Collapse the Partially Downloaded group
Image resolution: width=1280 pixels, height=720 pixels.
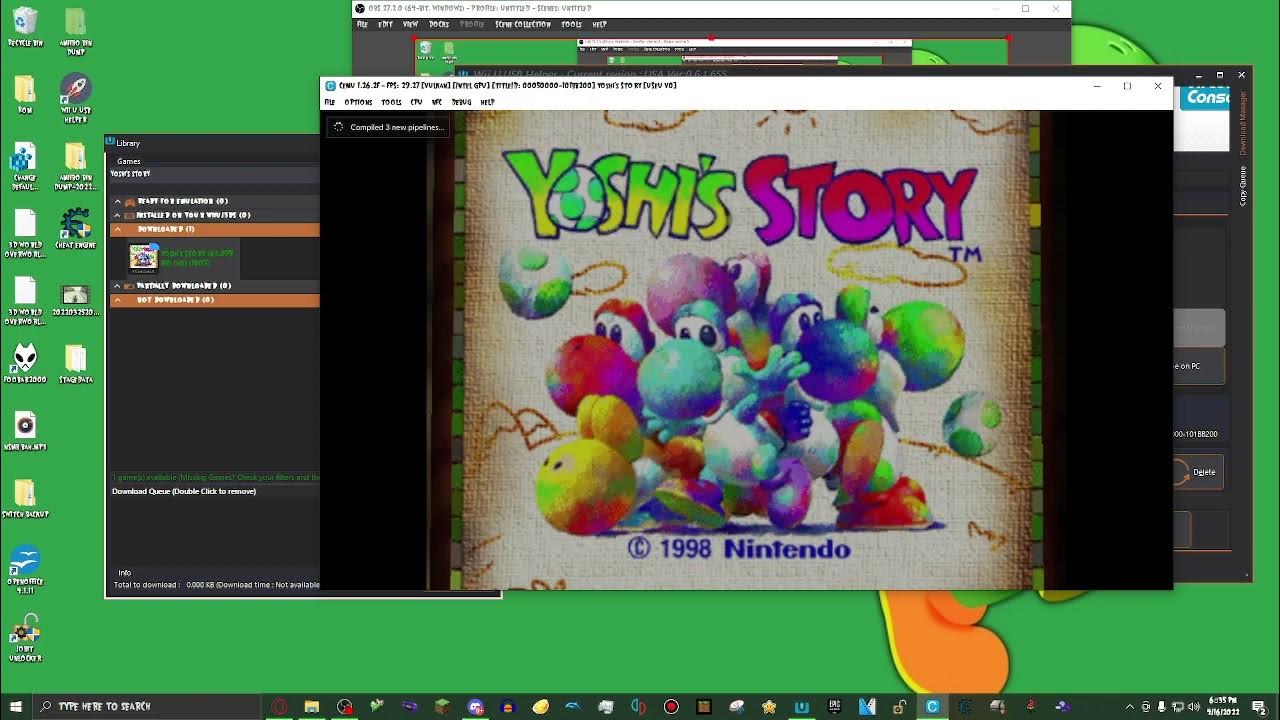coord(117,286)
